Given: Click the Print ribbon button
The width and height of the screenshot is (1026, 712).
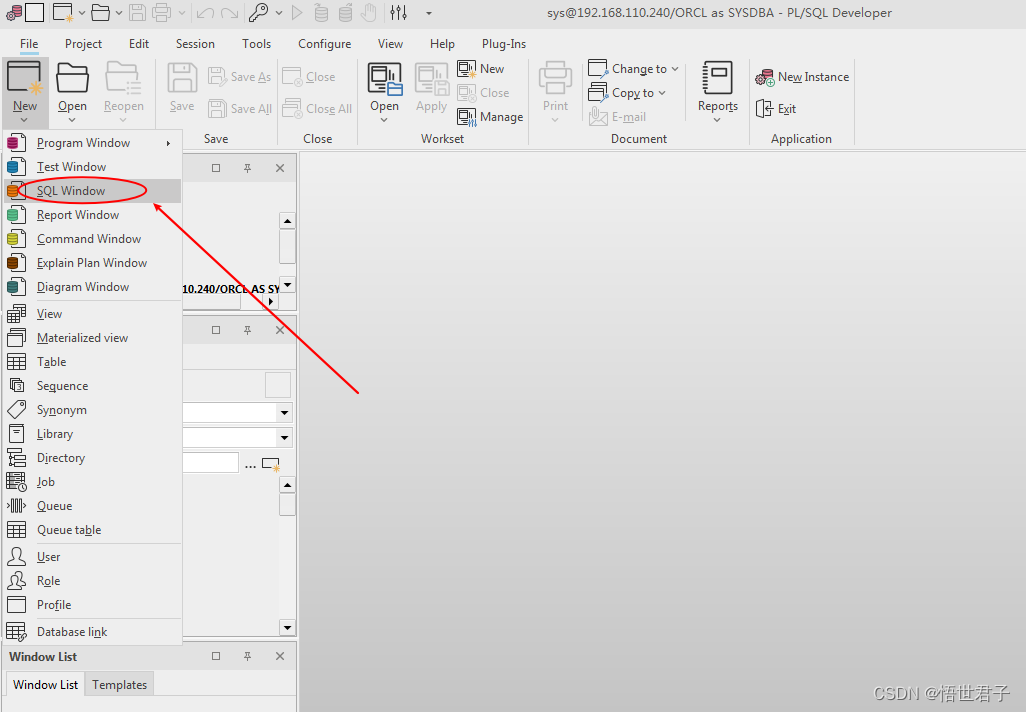Looking at the screenshot, I should [555, 92].
